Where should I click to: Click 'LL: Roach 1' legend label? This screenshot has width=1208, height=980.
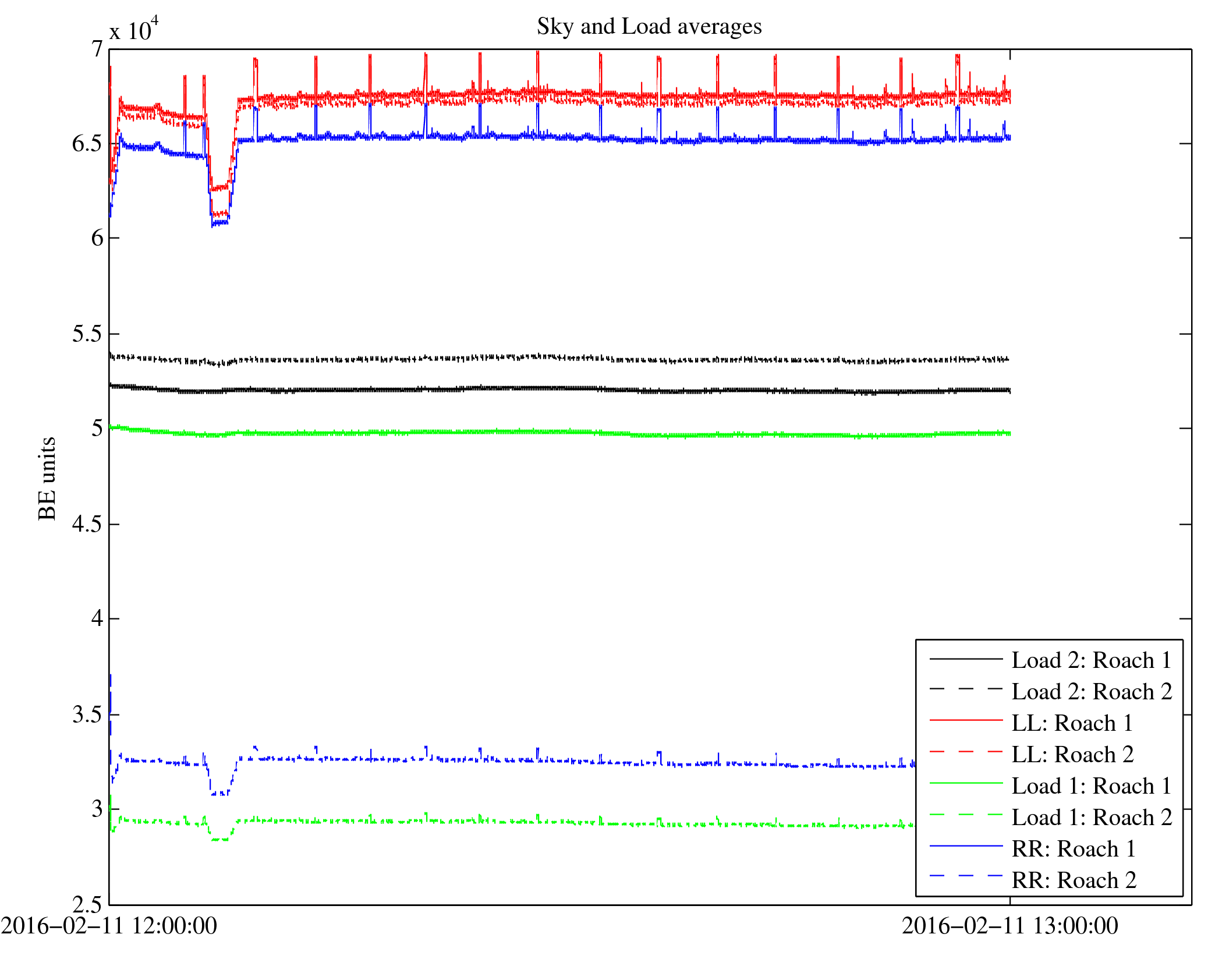click(x=1072, y=723)
